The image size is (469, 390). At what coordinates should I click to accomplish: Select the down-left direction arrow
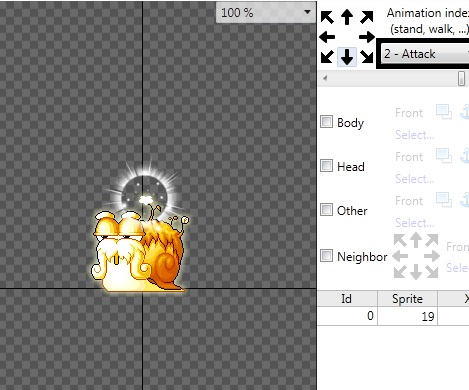pos(327,57)
